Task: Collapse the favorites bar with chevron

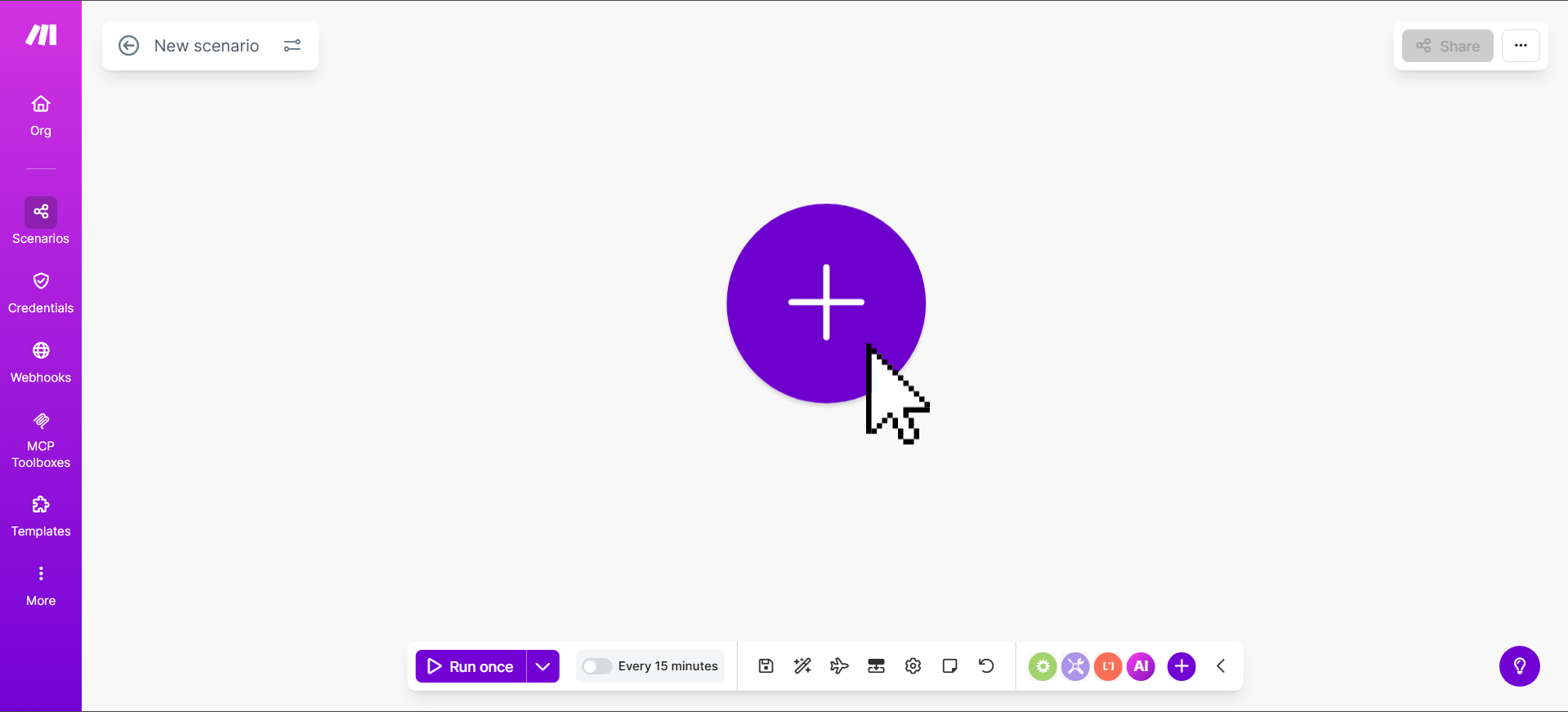Action: tap(1221, 666)
